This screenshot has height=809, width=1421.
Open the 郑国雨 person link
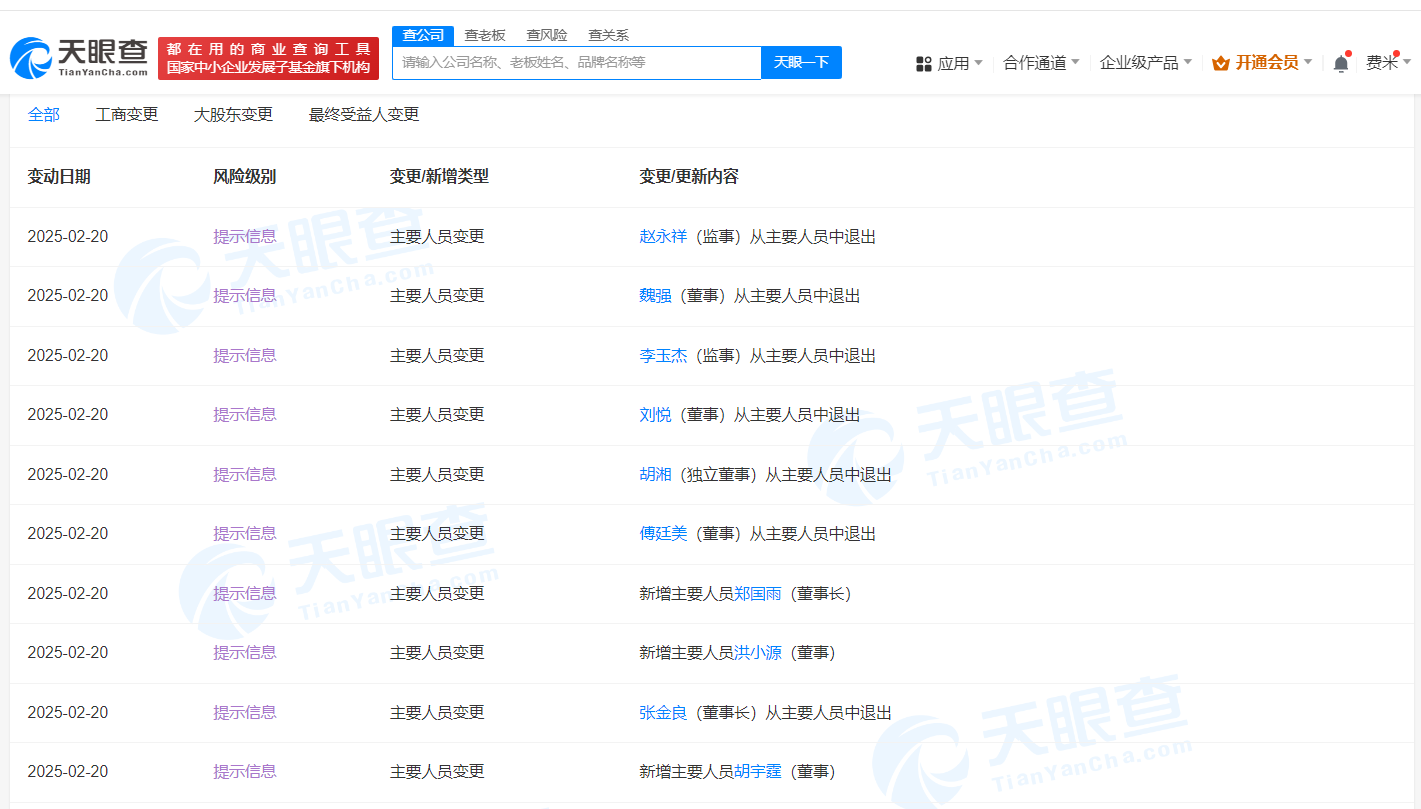(758, 593)
